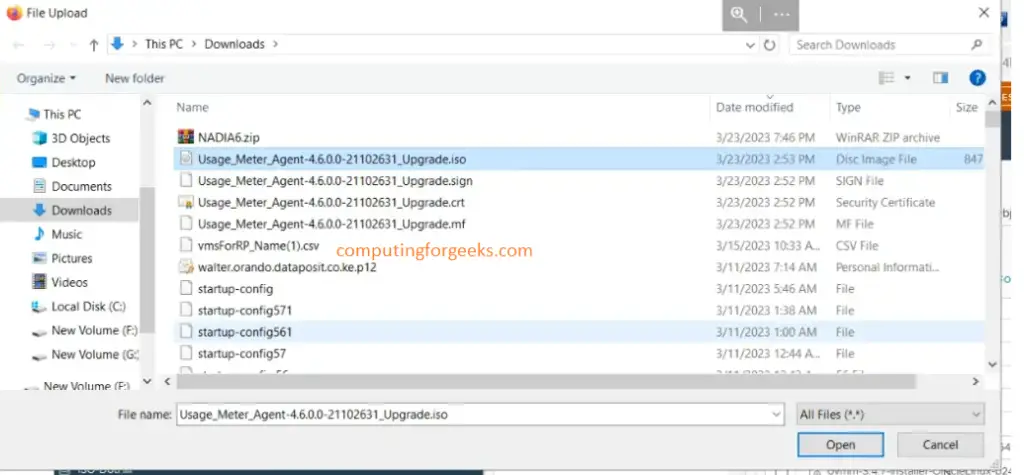Open the All Files (*.*) type dropdown
The width and height of the screenshot is (1024, 475).
(x=891, y=414)
